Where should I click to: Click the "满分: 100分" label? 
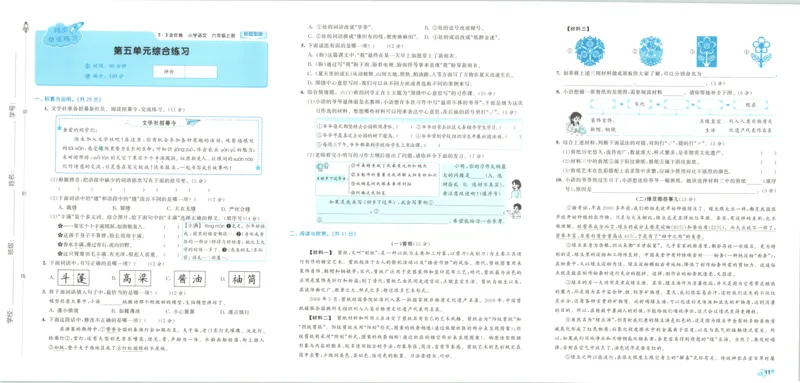tap(108, 76)
